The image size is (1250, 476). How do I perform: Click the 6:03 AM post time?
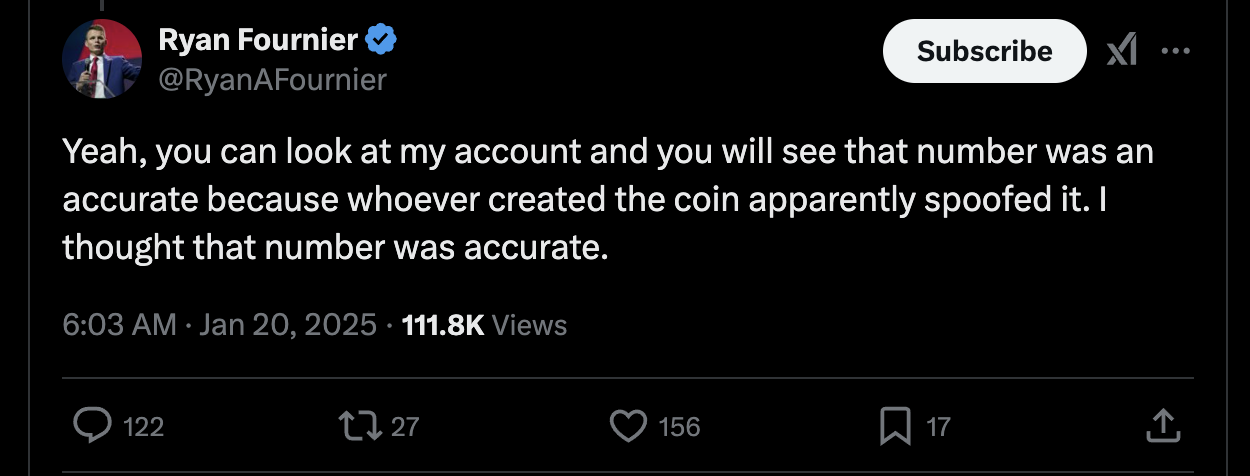(119, 325)
